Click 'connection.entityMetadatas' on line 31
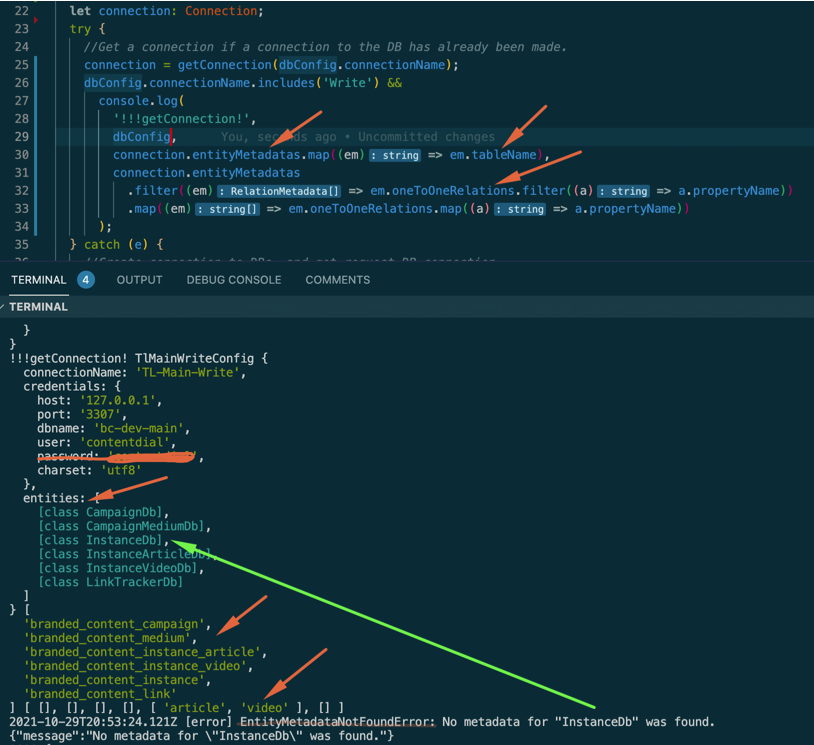814x745 pixels. (x=207, y=173)
